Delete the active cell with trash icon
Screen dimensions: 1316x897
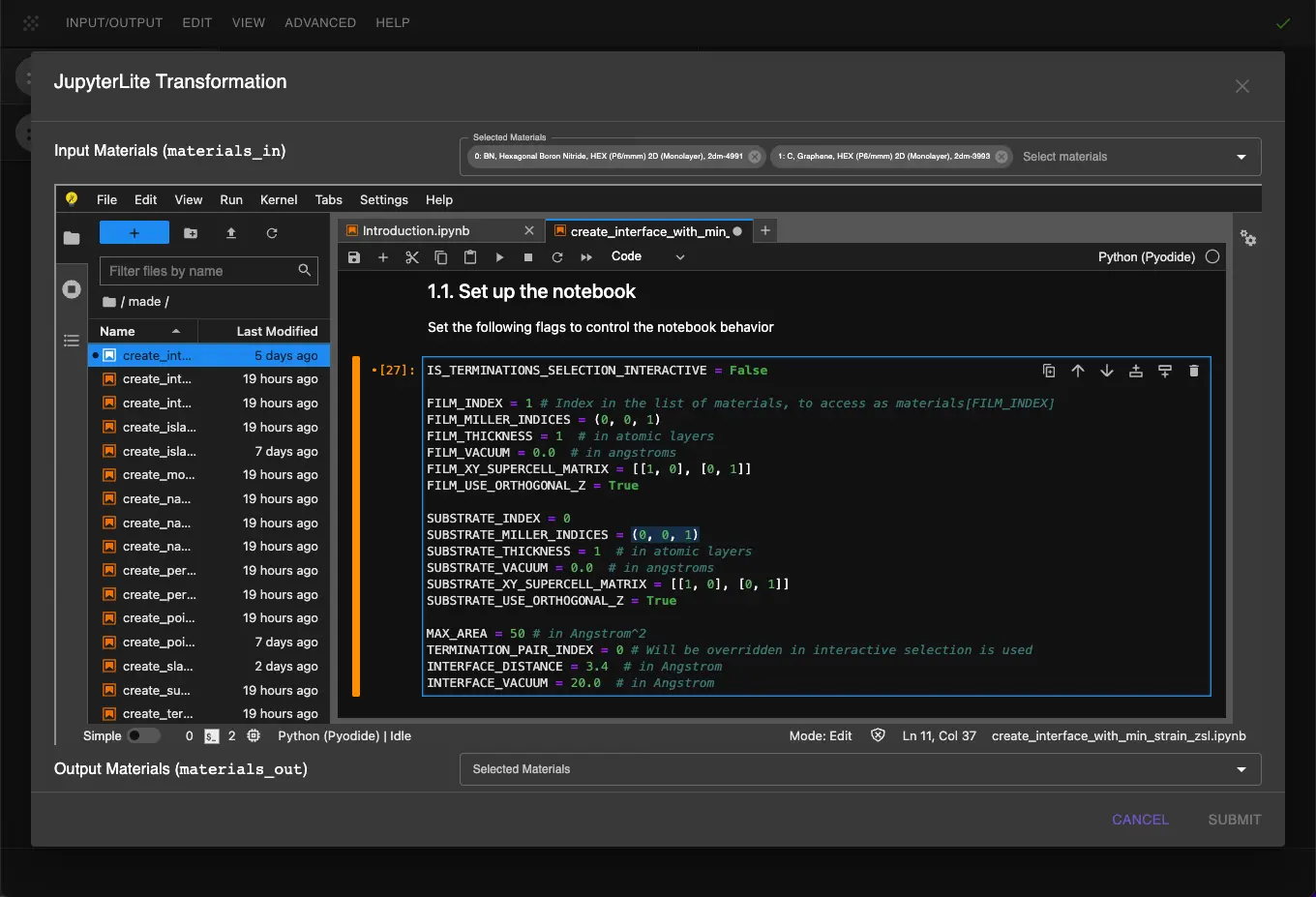click(x=1193, y=371)
